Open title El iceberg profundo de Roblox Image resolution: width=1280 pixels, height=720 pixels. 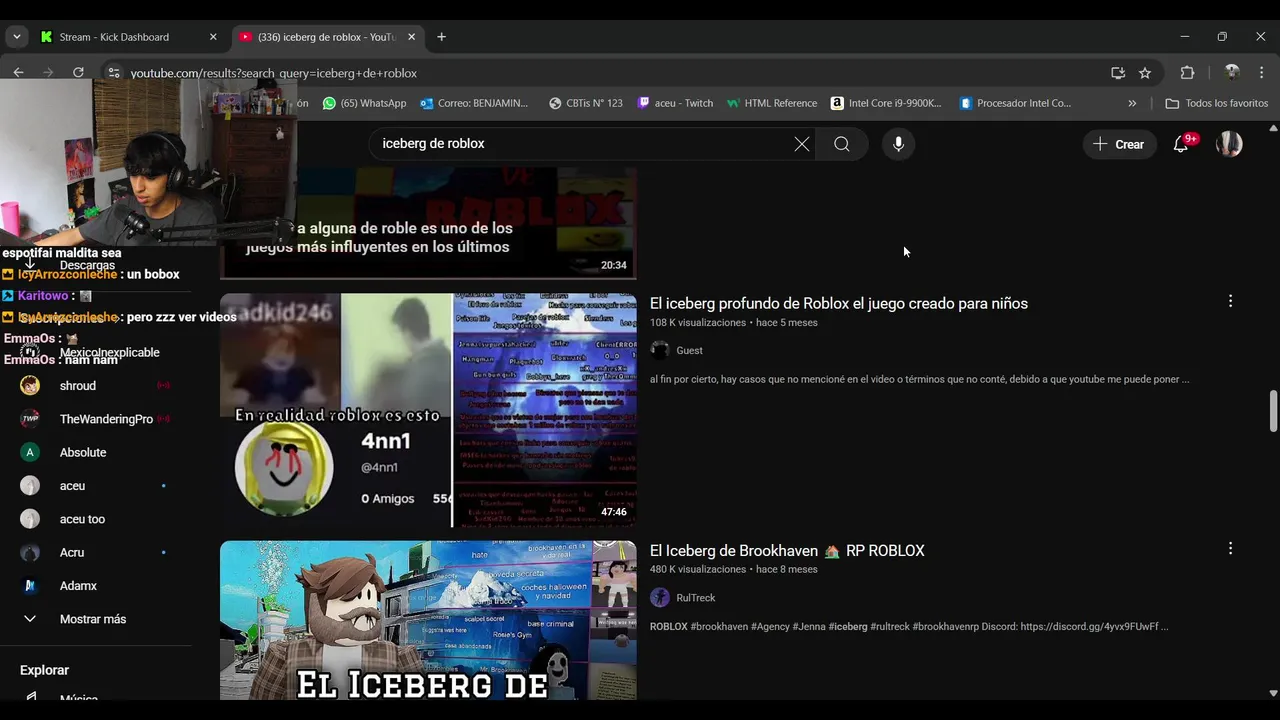point(839,303)
